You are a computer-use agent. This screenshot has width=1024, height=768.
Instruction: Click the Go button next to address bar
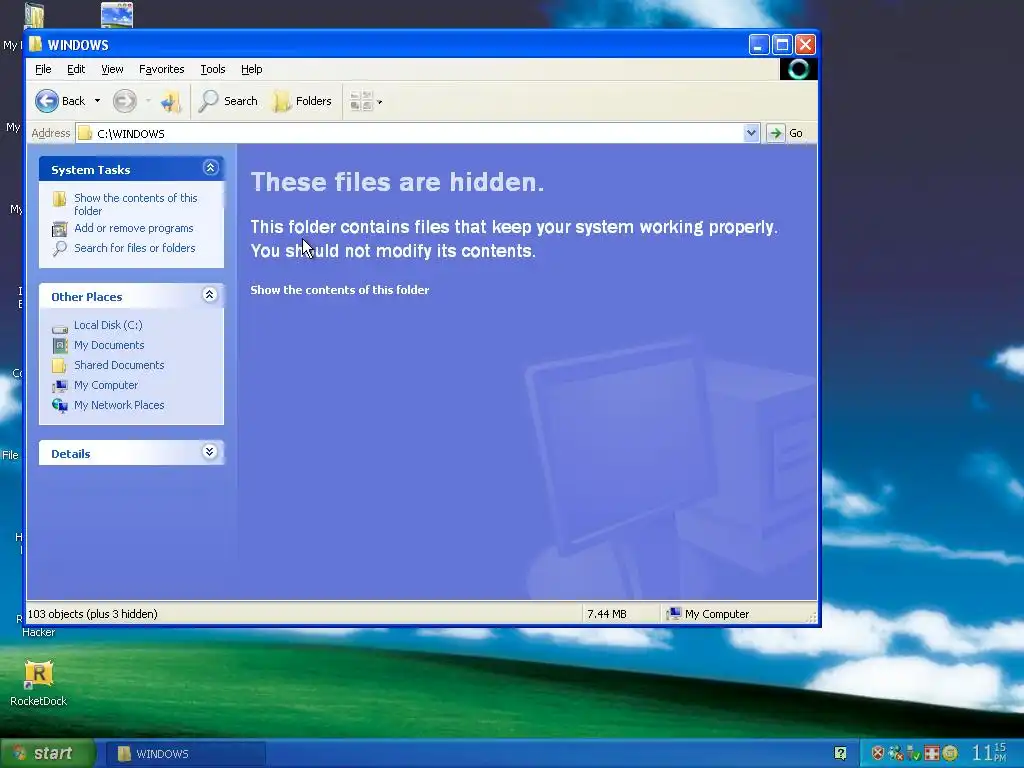click(x=786, y=133)
